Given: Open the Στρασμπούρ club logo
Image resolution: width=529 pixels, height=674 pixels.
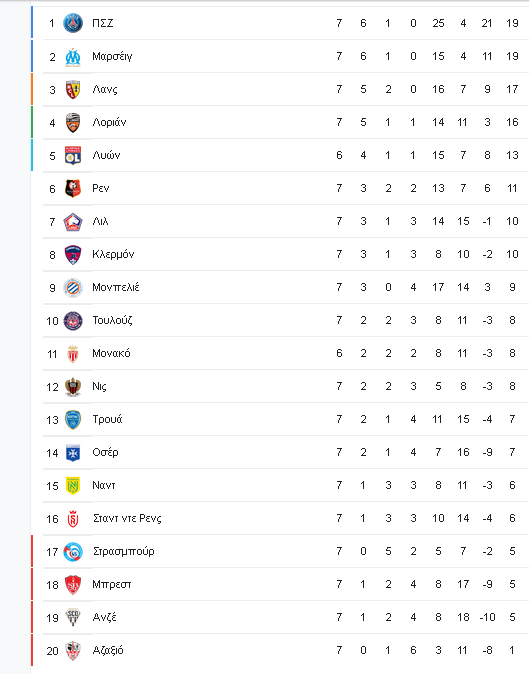Looking at the screenshot, I should (x=73, y=551).
